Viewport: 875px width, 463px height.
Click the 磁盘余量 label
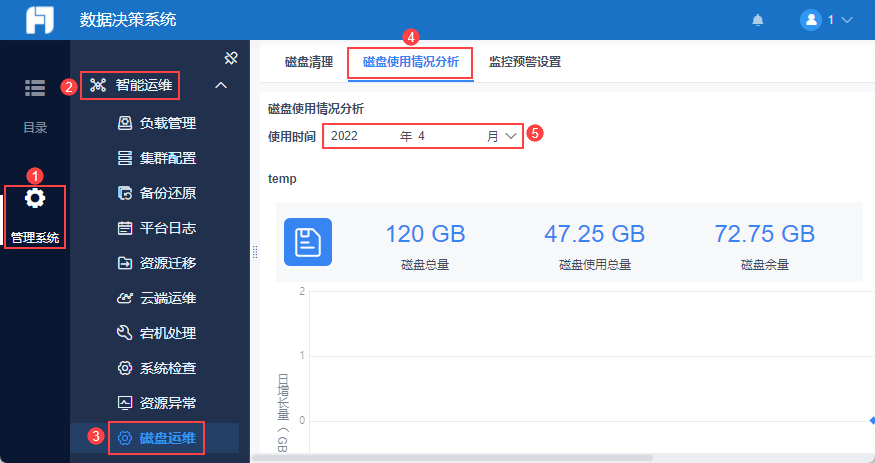coord(765,265)
